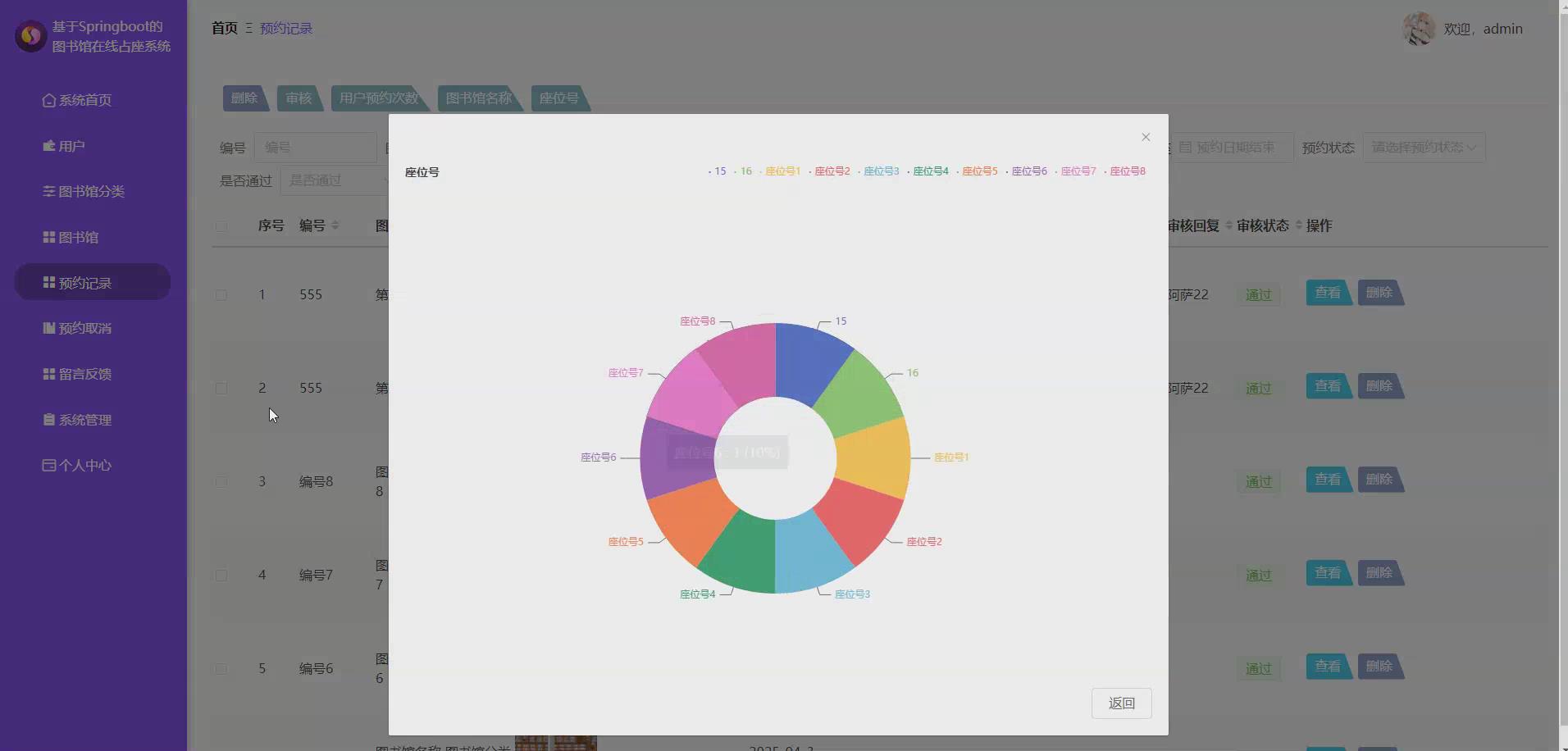Select the purple slice 座位号6
Image resolution: width=1568 pixels, height=751 pixels.
[x=676, y=457]
